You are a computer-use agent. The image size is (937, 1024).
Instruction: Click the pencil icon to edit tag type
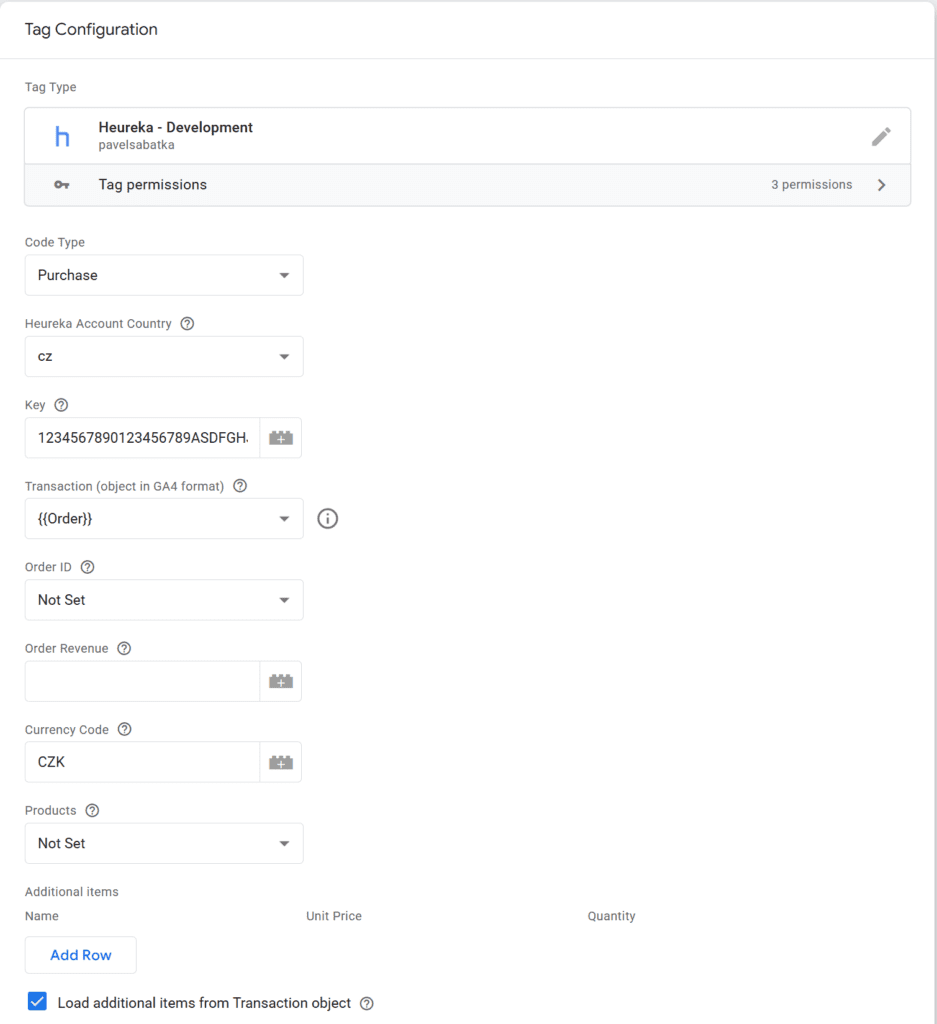coord(880,137)
